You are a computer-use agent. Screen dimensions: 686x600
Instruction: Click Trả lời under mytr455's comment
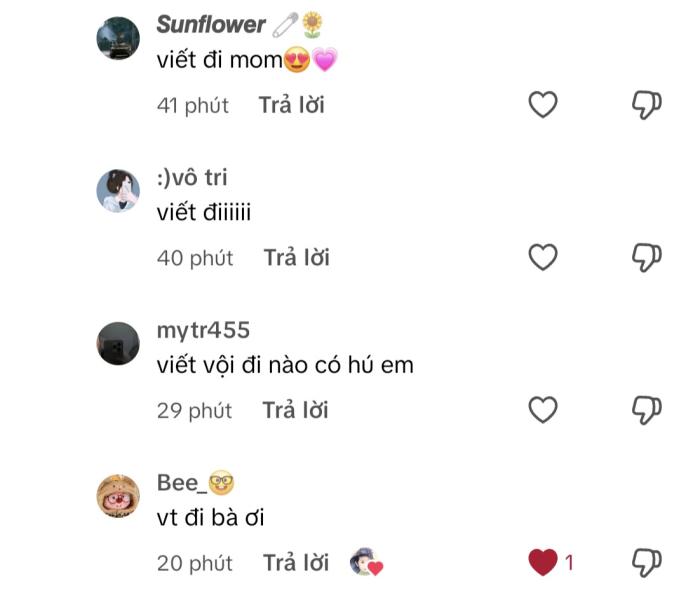tap(295, 410)
